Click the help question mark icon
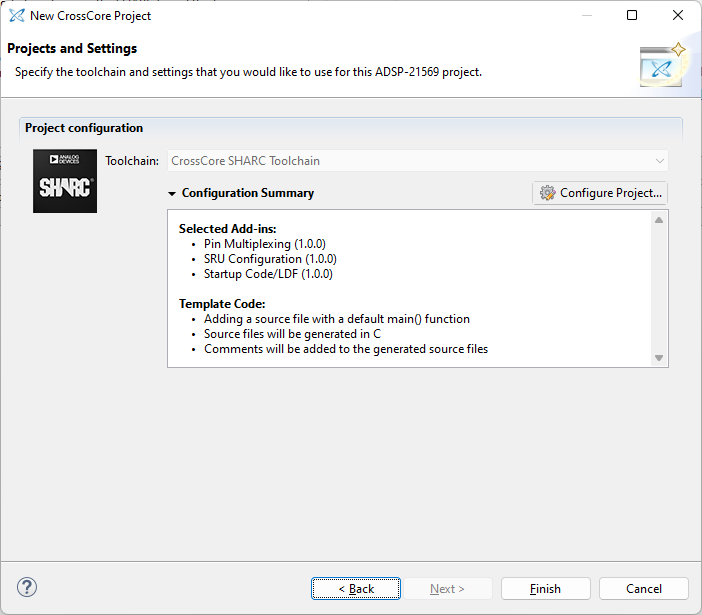 pyautogui.click(x=27, y=588)
